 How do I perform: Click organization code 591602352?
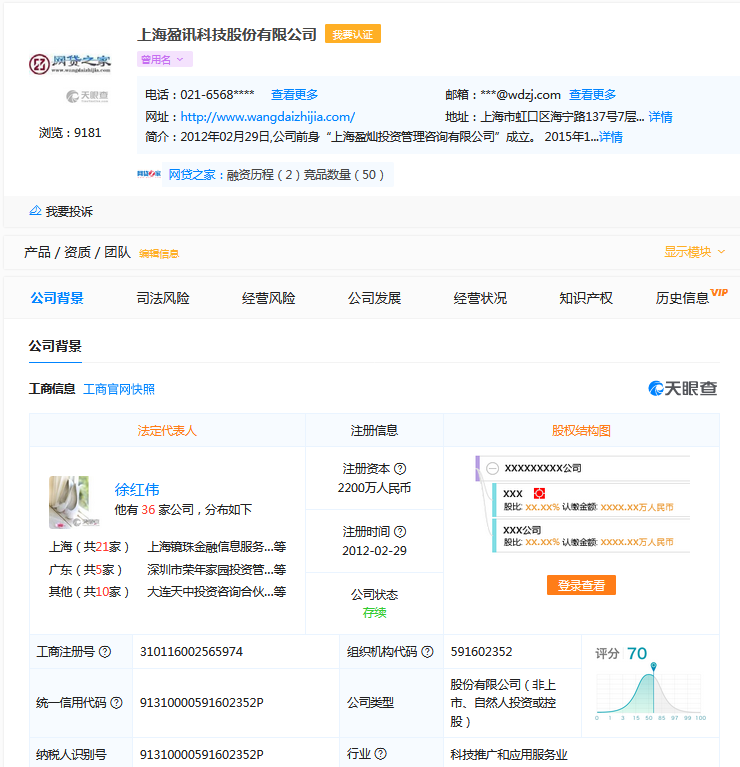(x=481, y=652)
